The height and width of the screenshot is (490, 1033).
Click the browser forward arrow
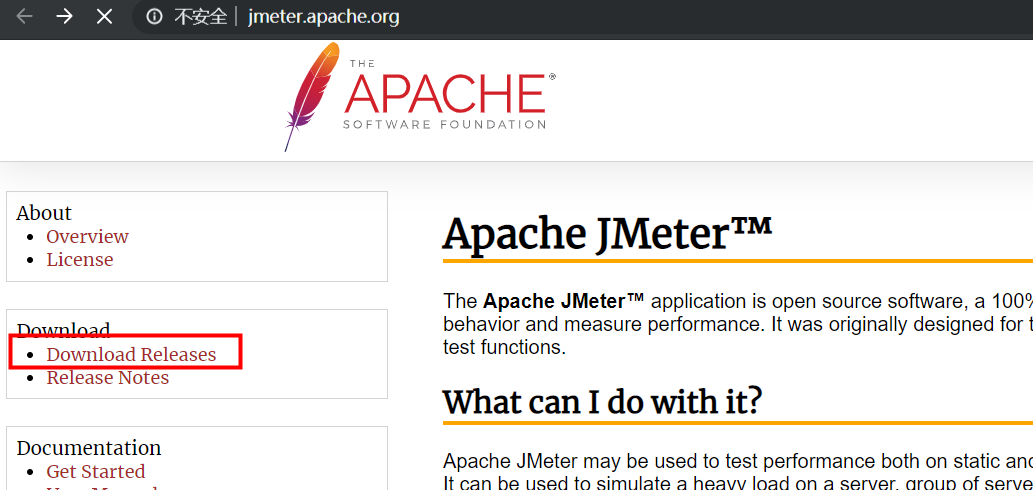point(64,16)
